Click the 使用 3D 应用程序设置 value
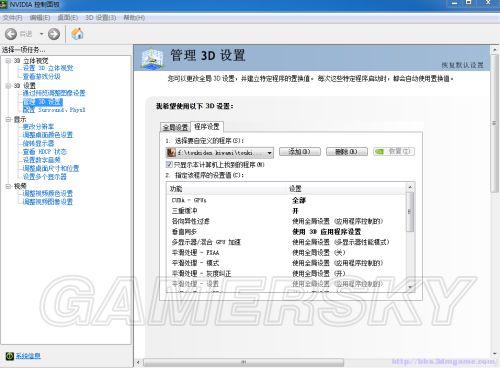The image size is (500, 368). [x=326, y=232]
